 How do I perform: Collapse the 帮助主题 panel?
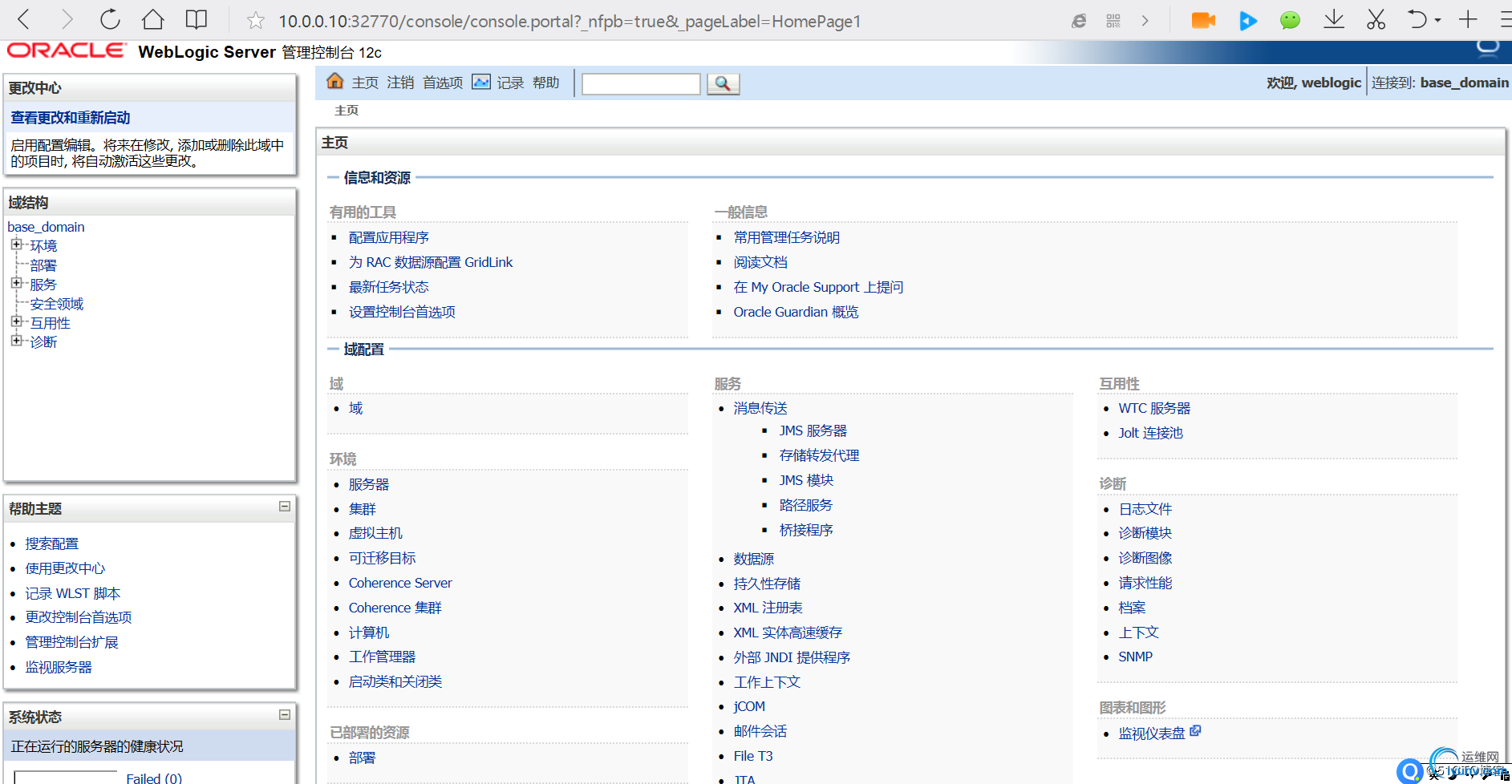coord(285,507)
